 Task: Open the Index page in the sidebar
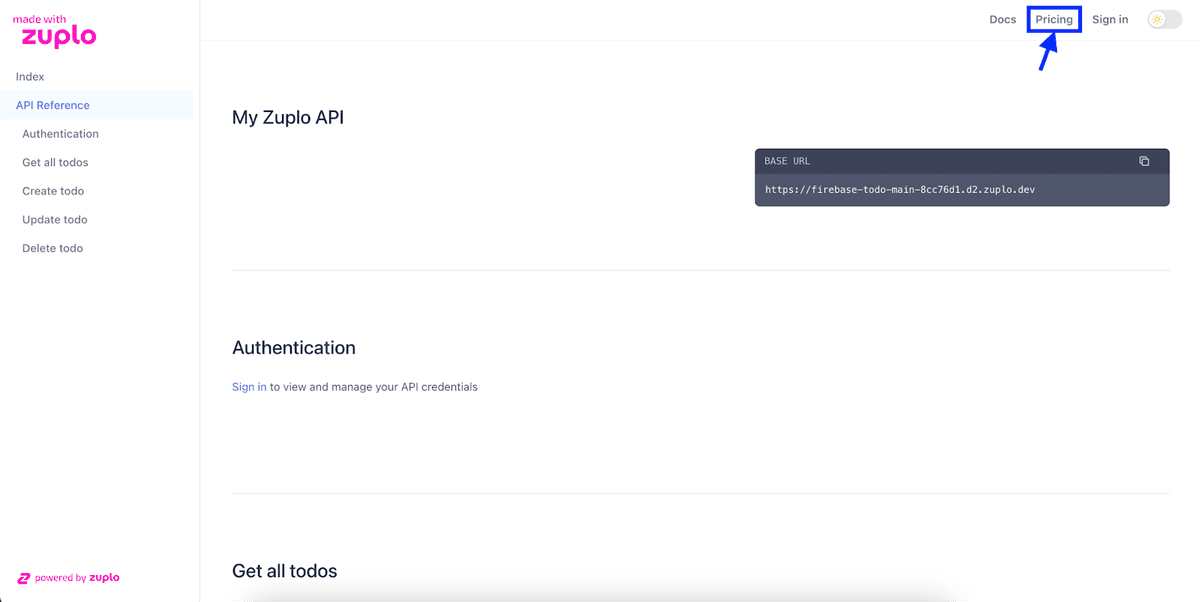coord(30,76)
